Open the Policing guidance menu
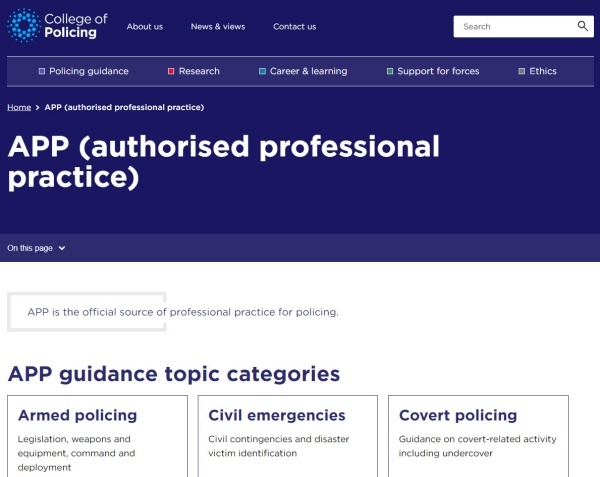The image size is (600, 477). (x=83, y=71)
